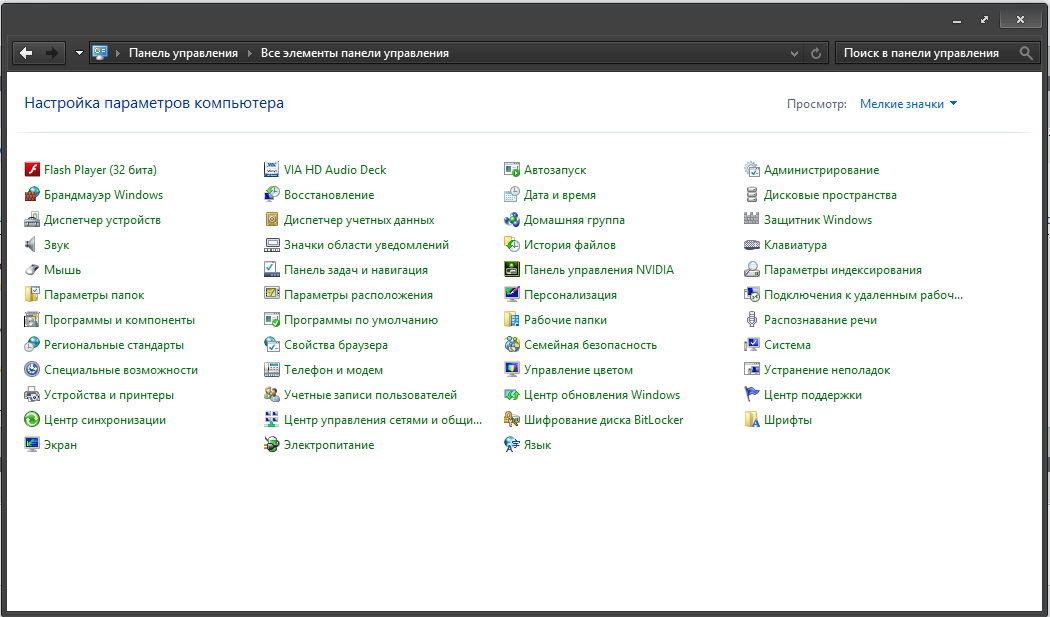Open Свойства браузера
Screen dimensions: 1050x617
tap(335, 345)
